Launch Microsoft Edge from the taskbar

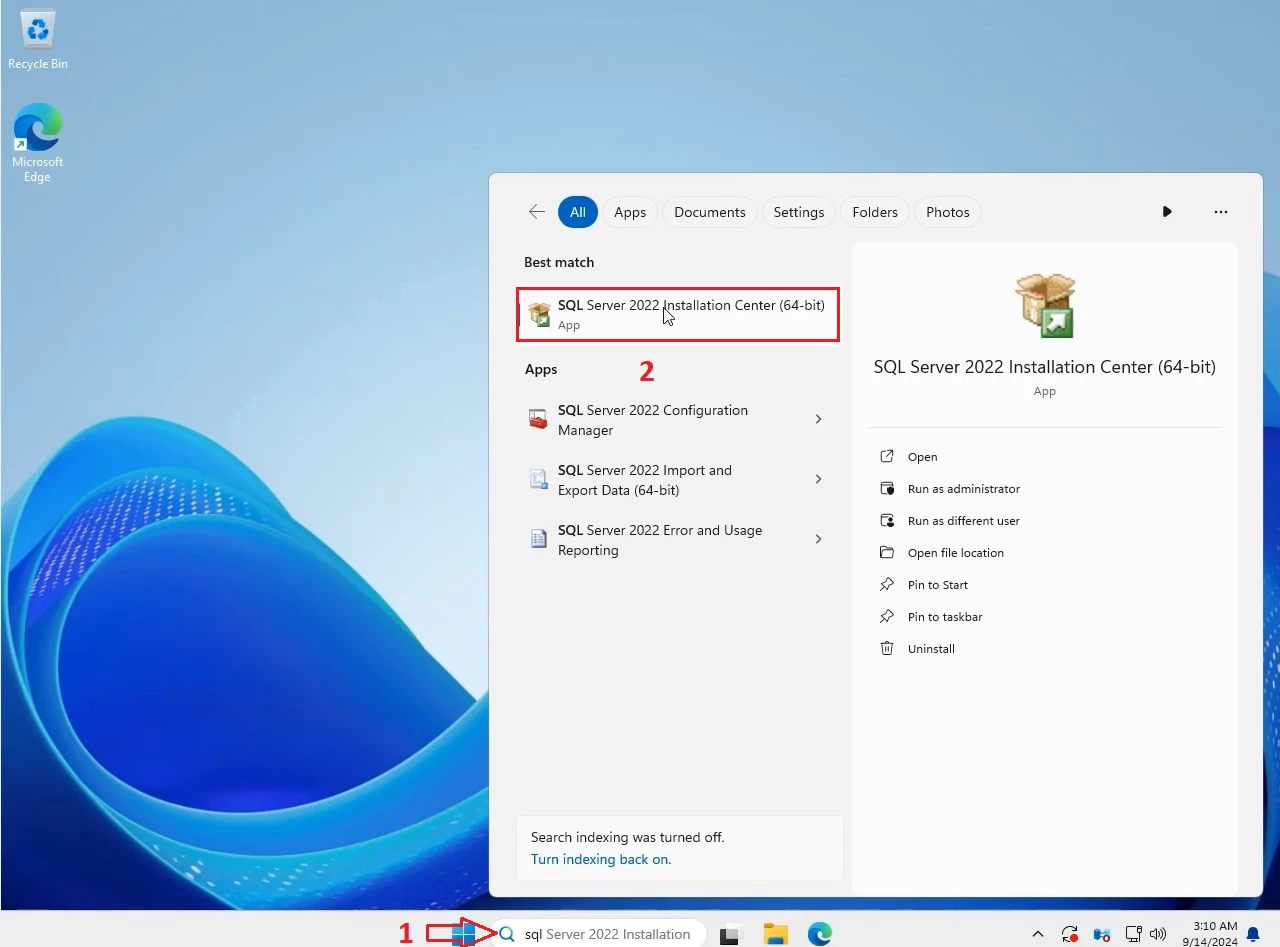[x=820, y=934]
